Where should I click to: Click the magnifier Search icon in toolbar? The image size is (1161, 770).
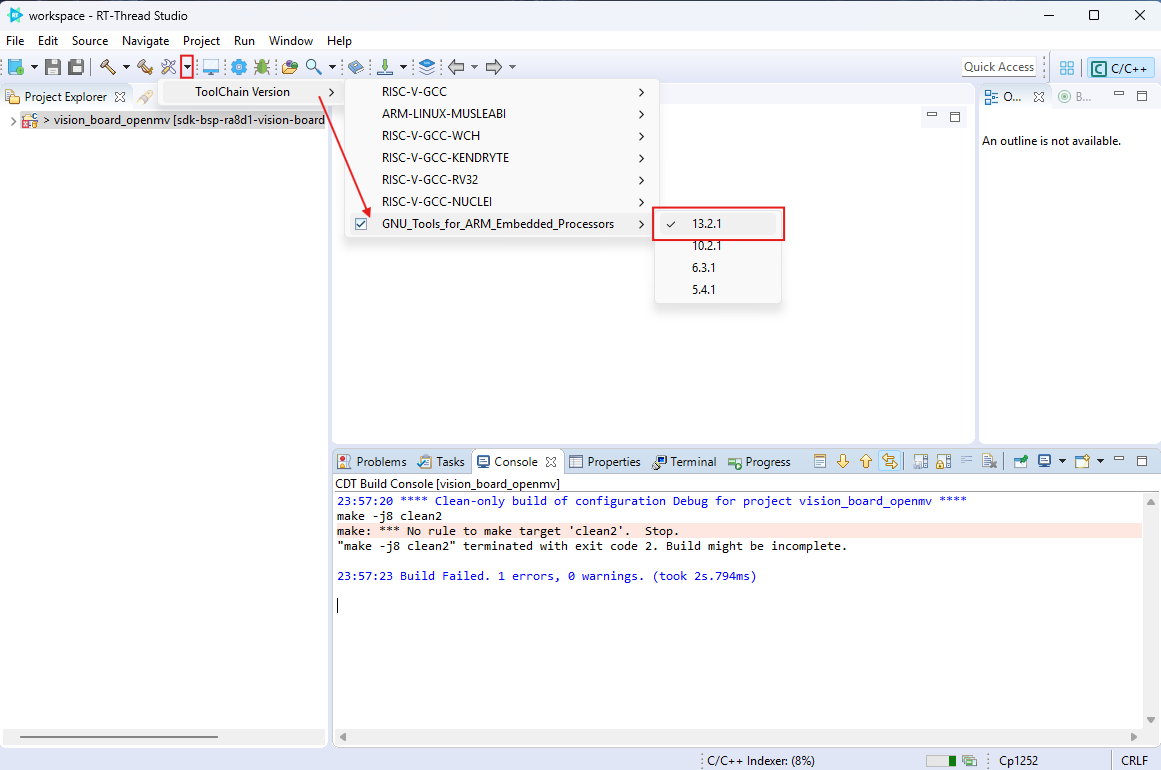tap(314, 67)
